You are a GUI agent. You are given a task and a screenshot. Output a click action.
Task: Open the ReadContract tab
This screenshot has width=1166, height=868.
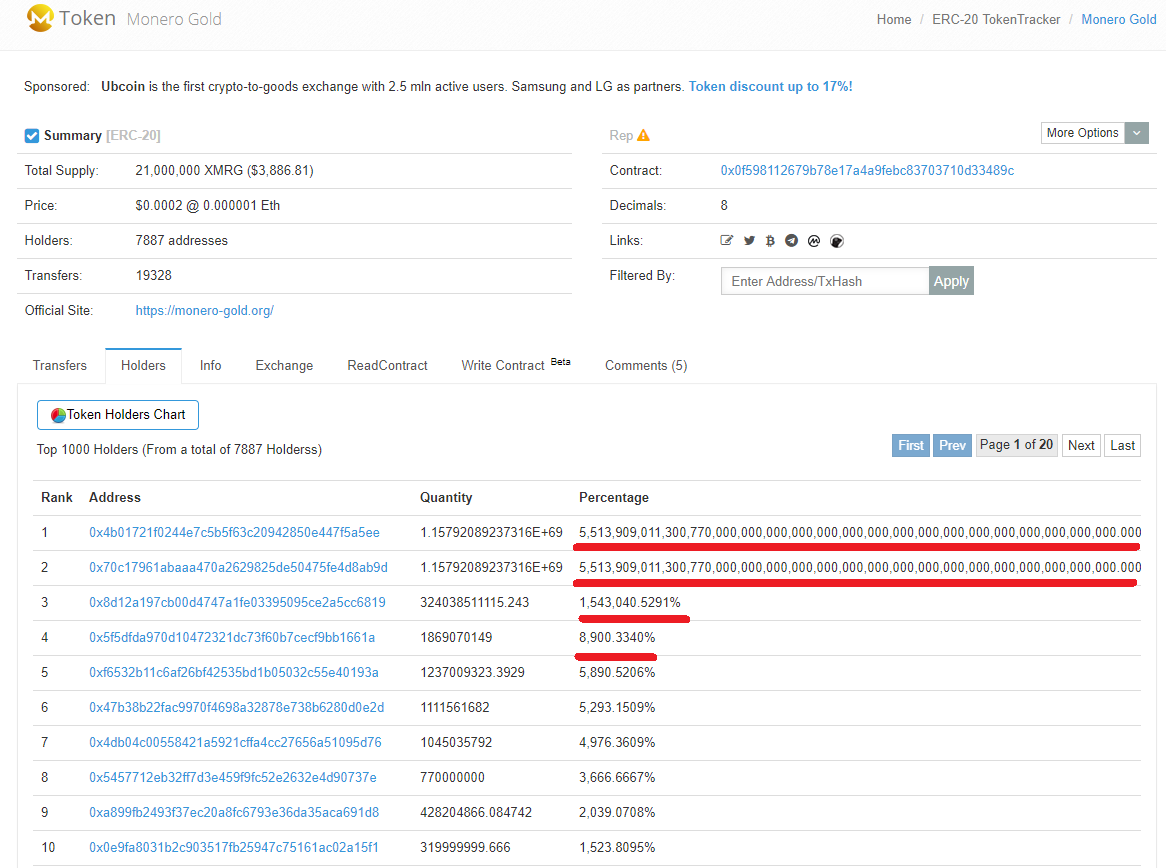[x=387, y=365]
